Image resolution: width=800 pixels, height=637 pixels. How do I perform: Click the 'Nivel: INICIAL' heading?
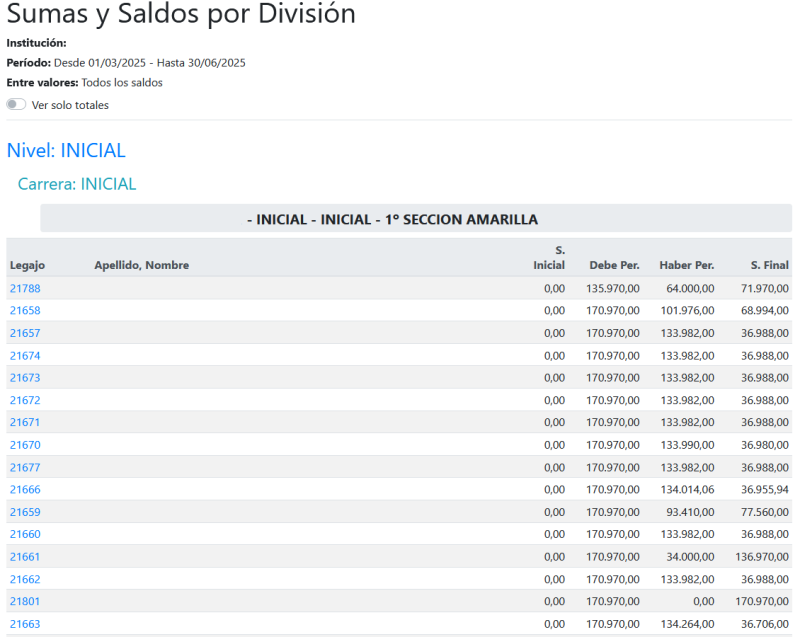click(66, 151)
